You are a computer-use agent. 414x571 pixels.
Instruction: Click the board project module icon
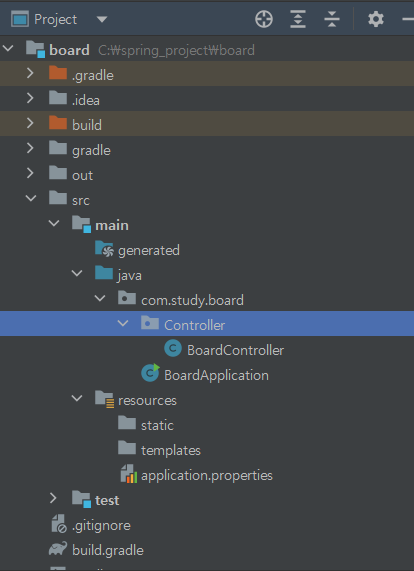pyautogui.click(x=36, y=49)
